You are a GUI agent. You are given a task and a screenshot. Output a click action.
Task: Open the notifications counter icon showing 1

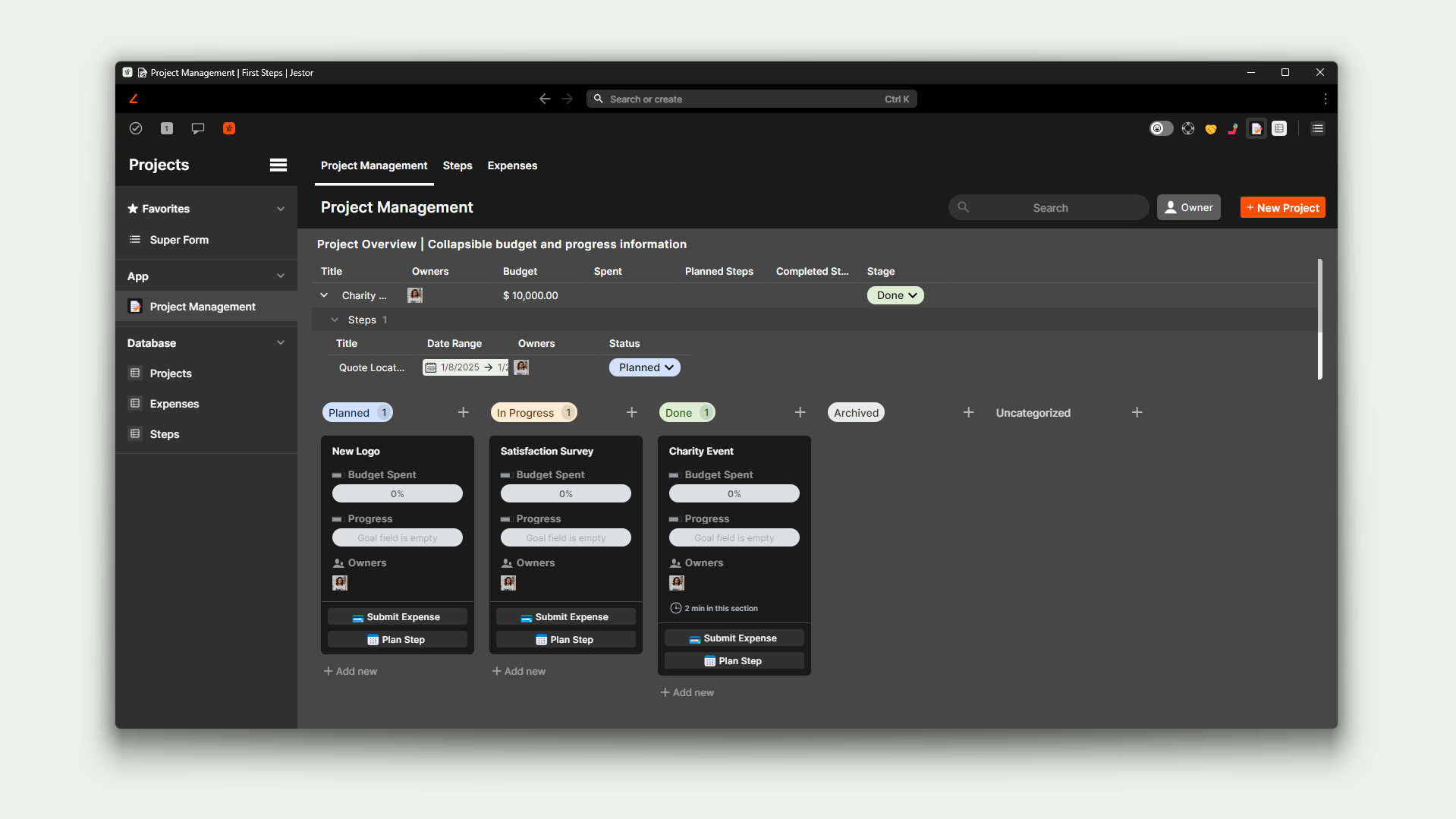pos(167,128)
